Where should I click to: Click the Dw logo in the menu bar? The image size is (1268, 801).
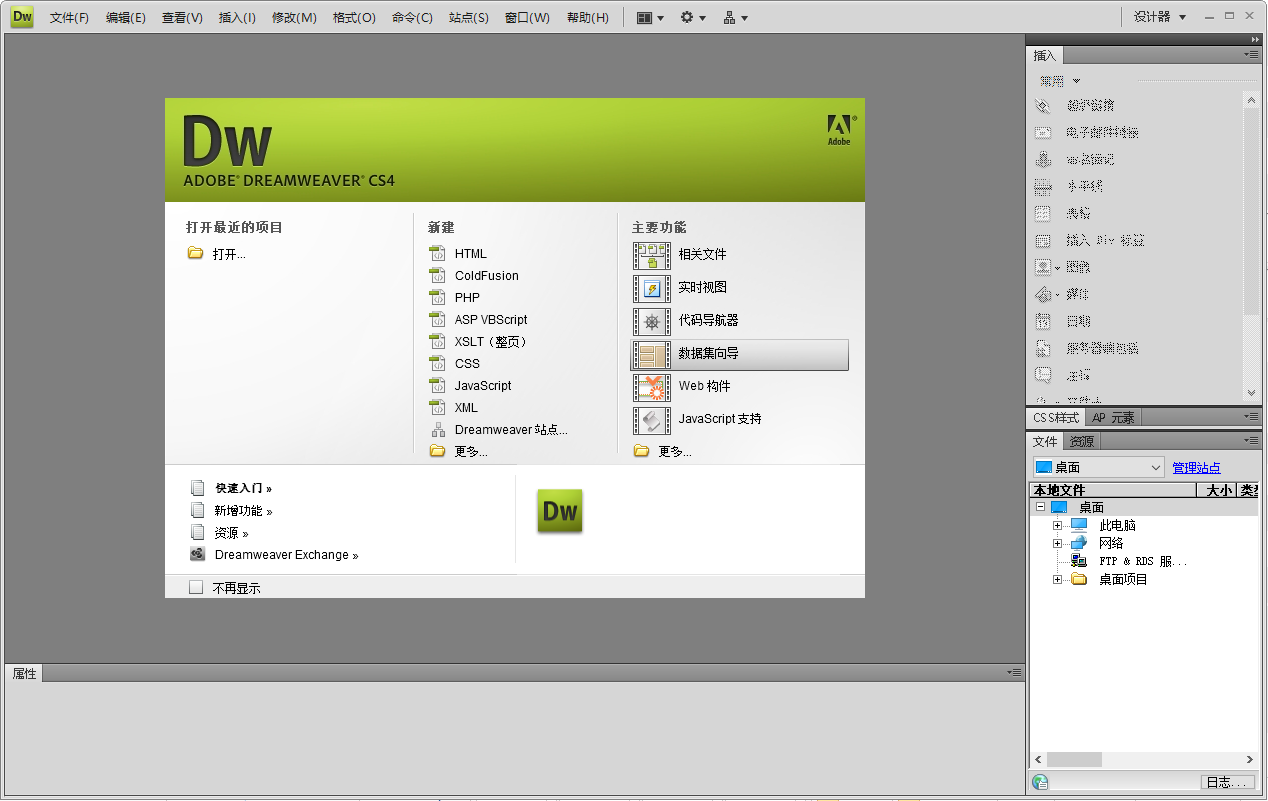pos(22,16)
